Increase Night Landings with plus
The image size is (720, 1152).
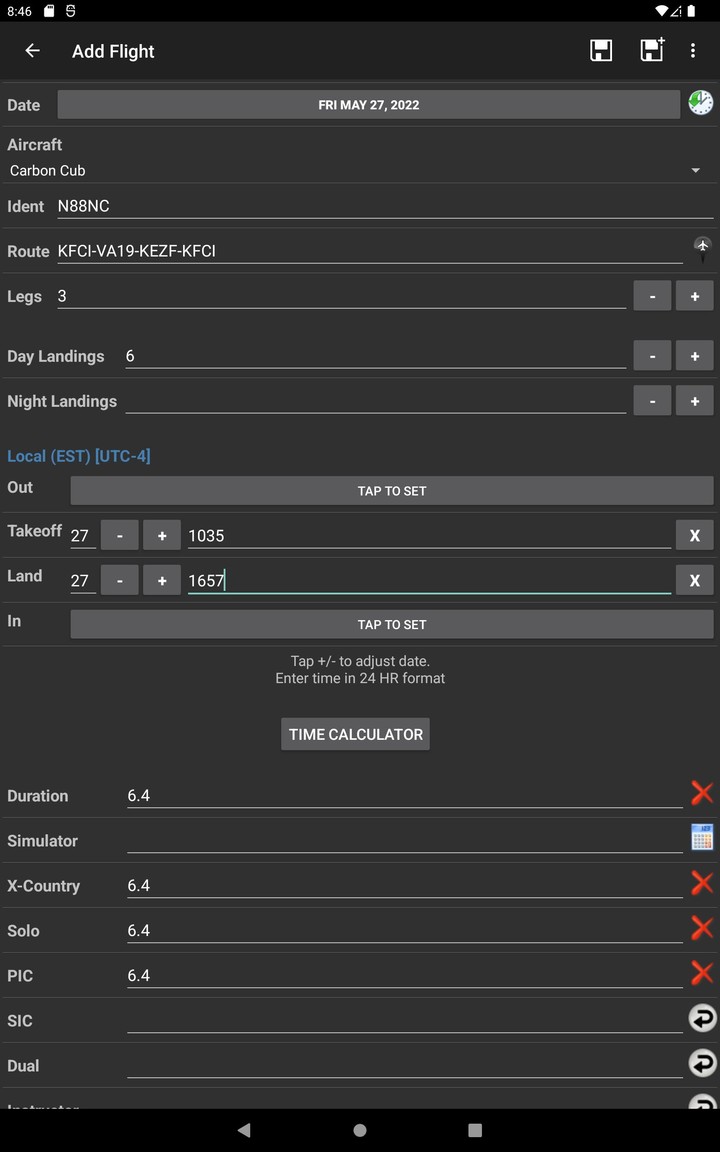694,401
